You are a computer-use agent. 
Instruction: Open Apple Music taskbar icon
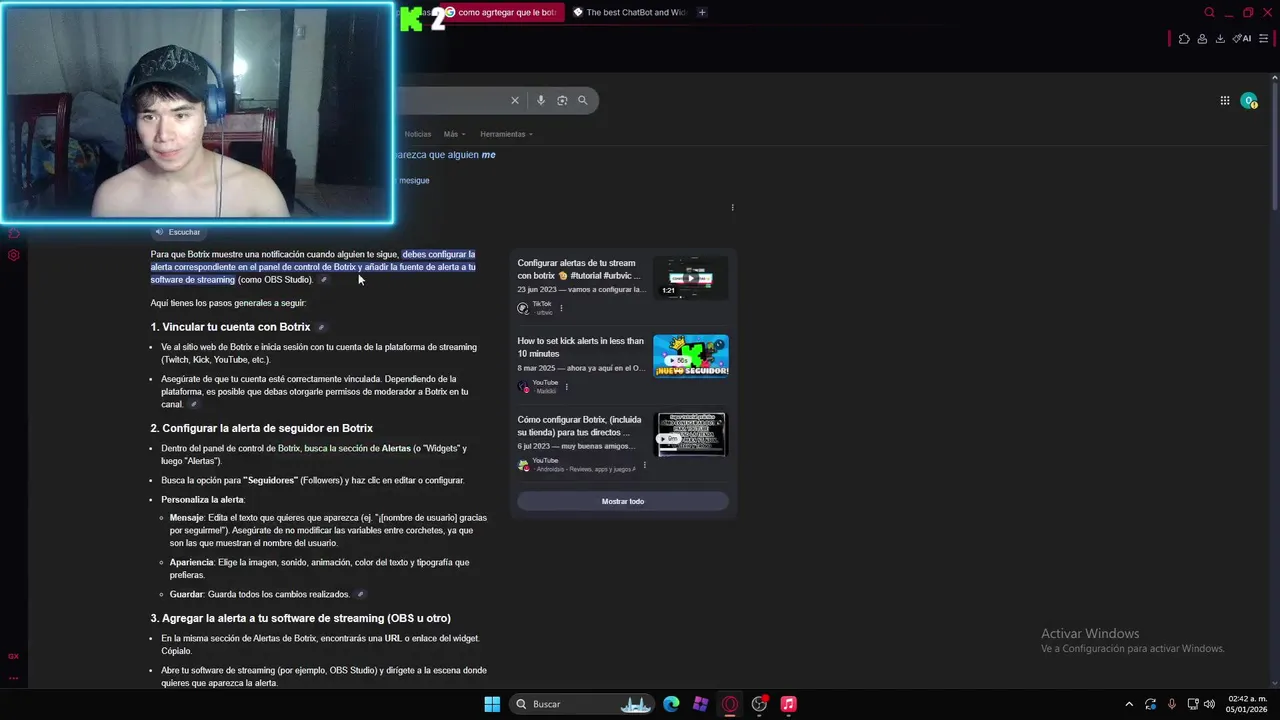click(788, 704)
